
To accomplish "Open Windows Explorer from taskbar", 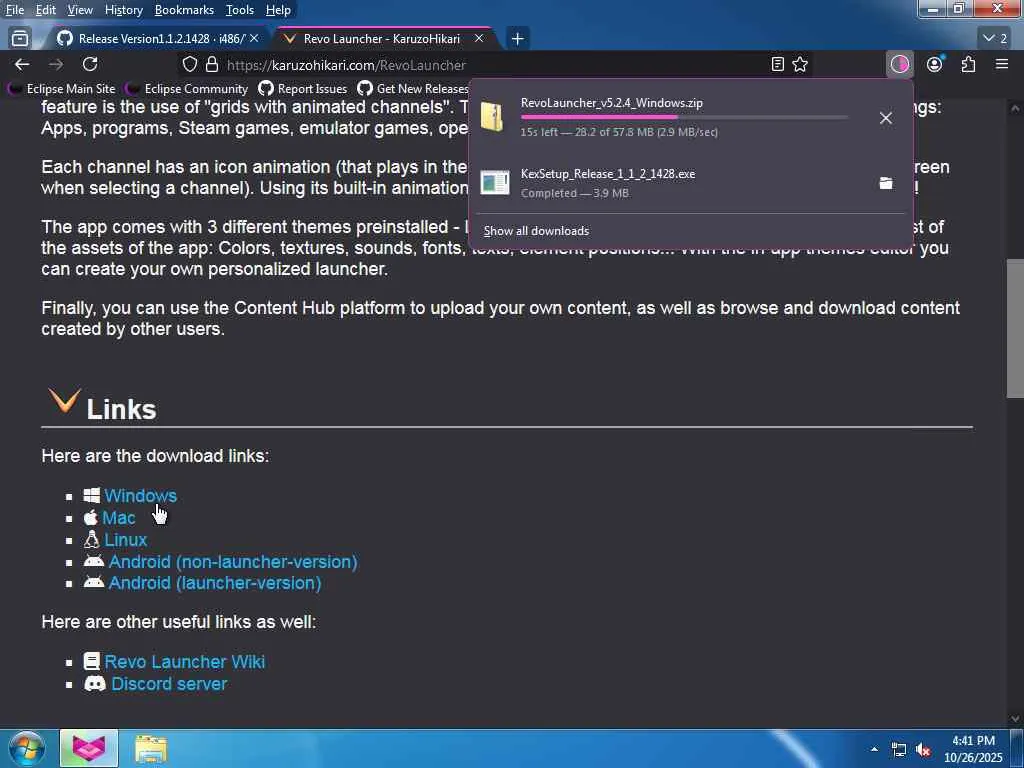I will click(x=152, y=749).
